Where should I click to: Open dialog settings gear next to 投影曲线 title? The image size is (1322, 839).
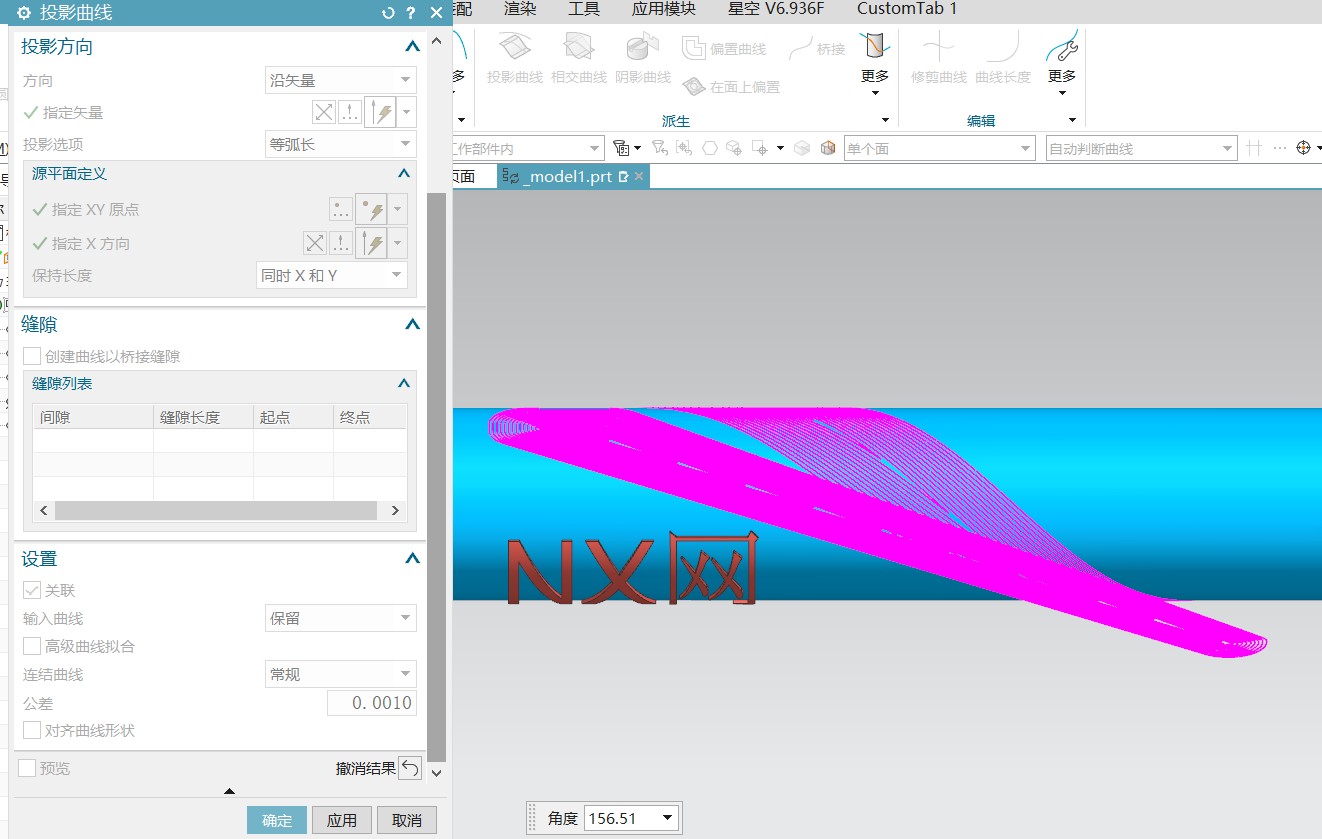25,13
